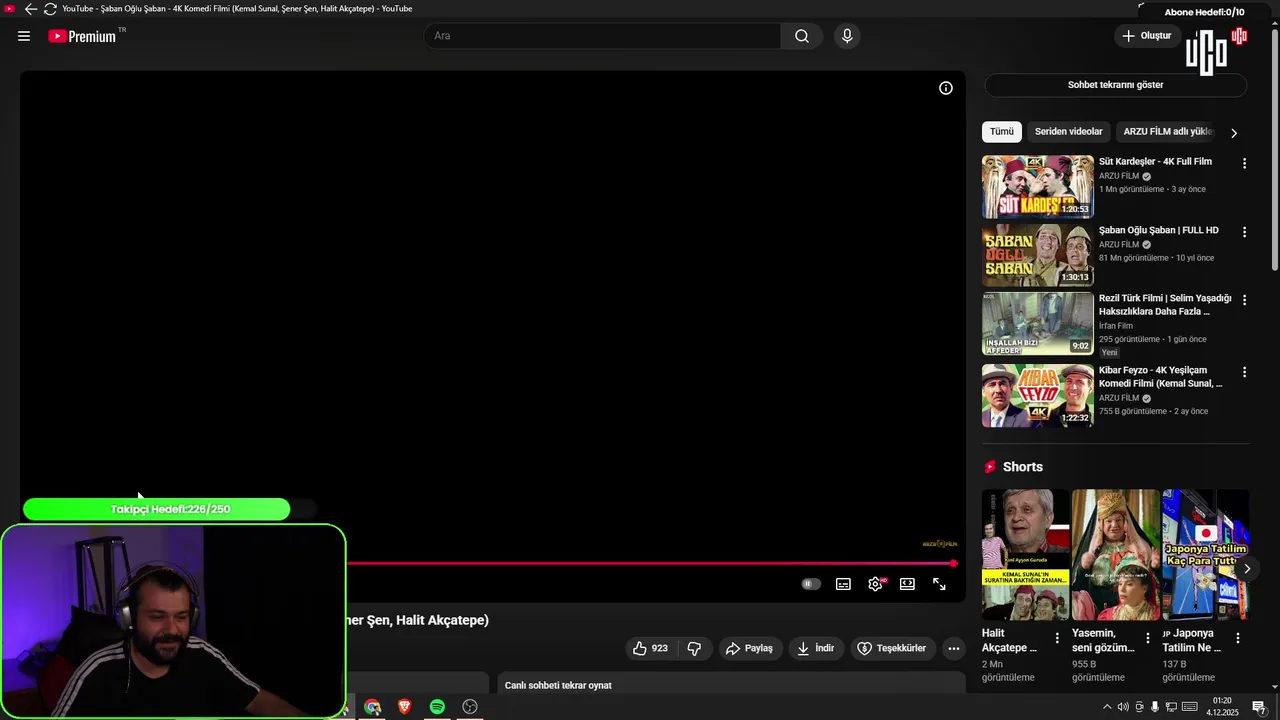Start voice search with microphone icon

tap(847, 36)
